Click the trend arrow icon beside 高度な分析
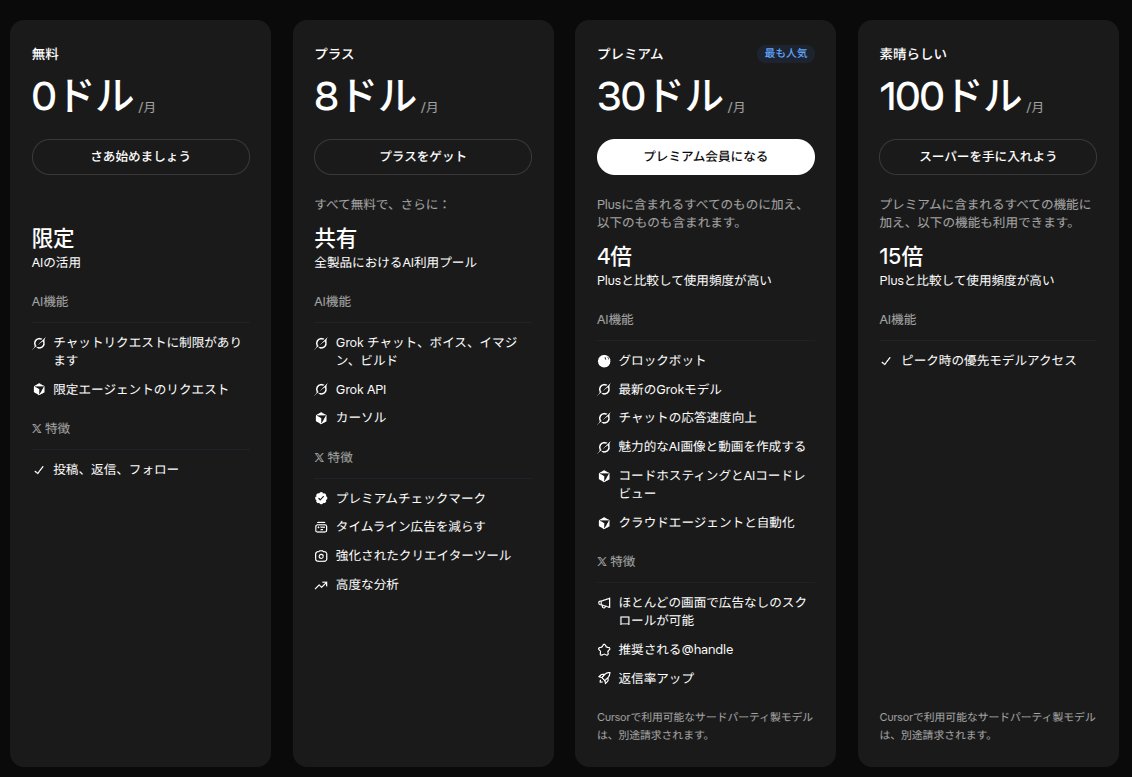Screen dimensions: 1132x777 coord(321,585)
